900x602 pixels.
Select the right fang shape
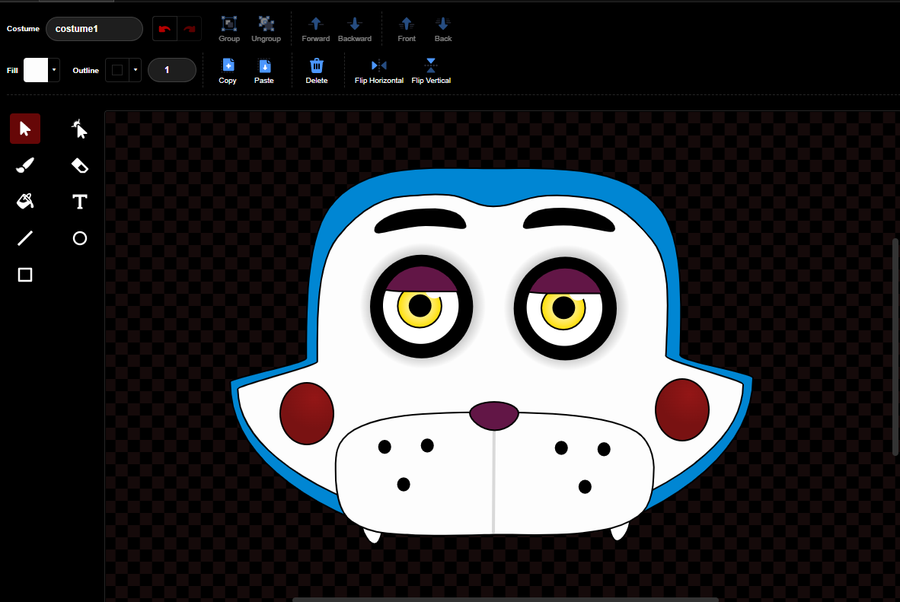[619, 531]
